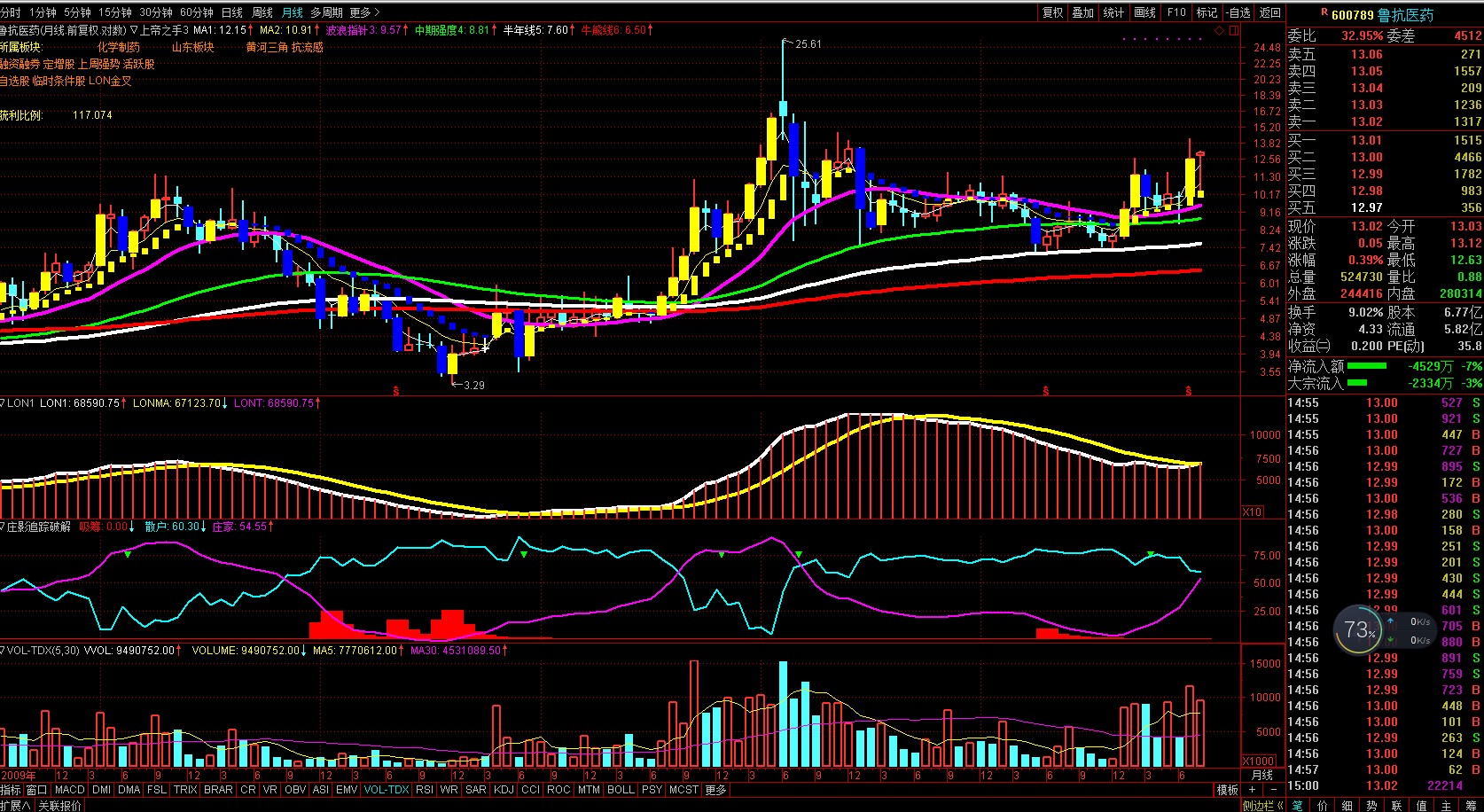Screen dimensions: 1484x812
Task: Click the minus button beside 模板
Action: [1274, 790]
